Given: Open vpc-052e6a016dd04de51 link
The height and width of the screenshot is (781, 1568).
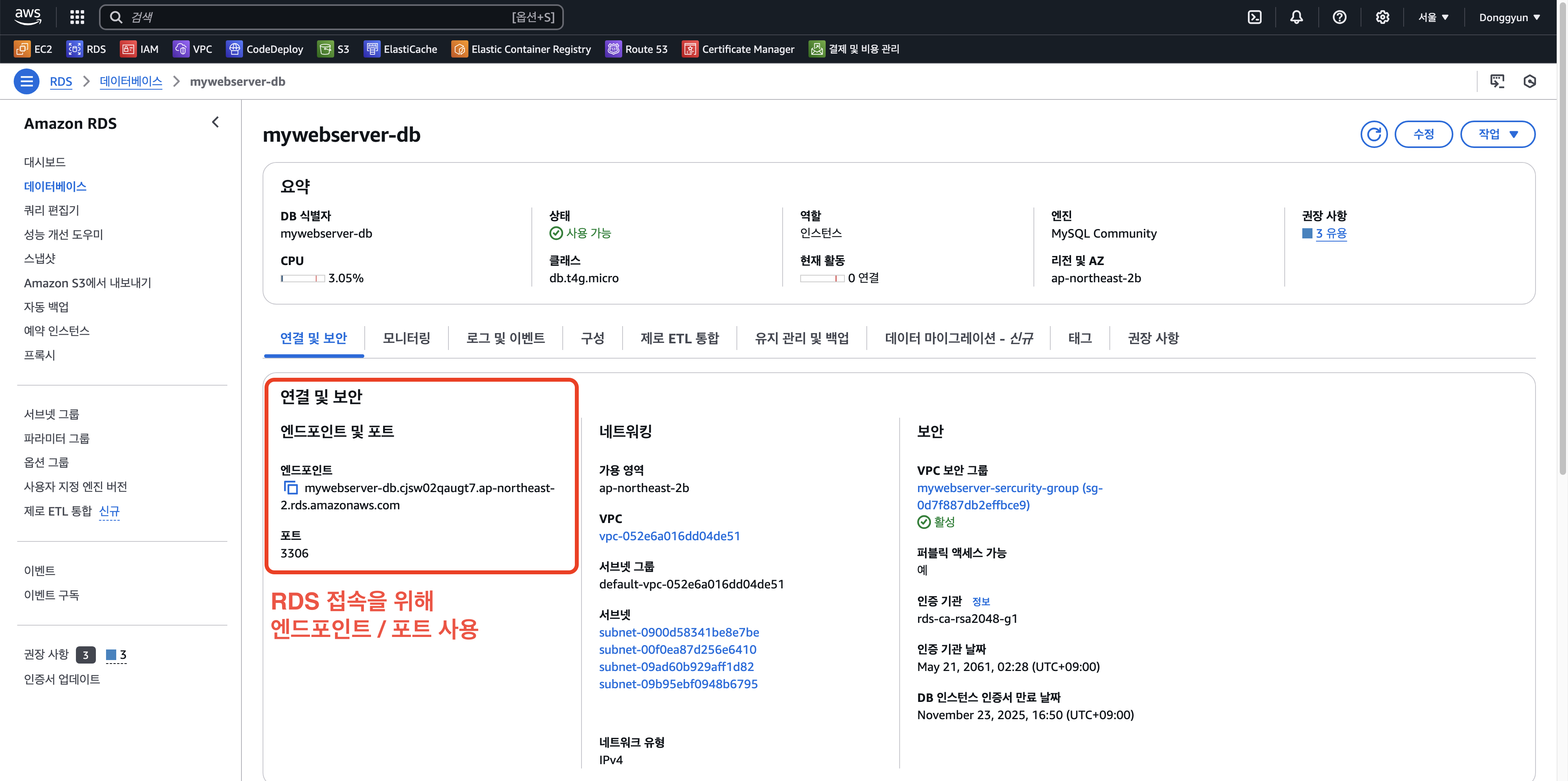Looking at the screenshot, I should click(669, 536).
